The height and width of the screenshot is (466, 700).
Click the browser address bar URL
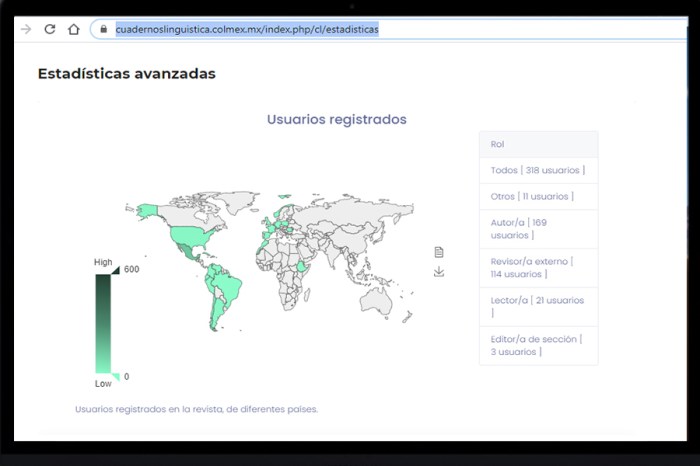click(246, 29)
